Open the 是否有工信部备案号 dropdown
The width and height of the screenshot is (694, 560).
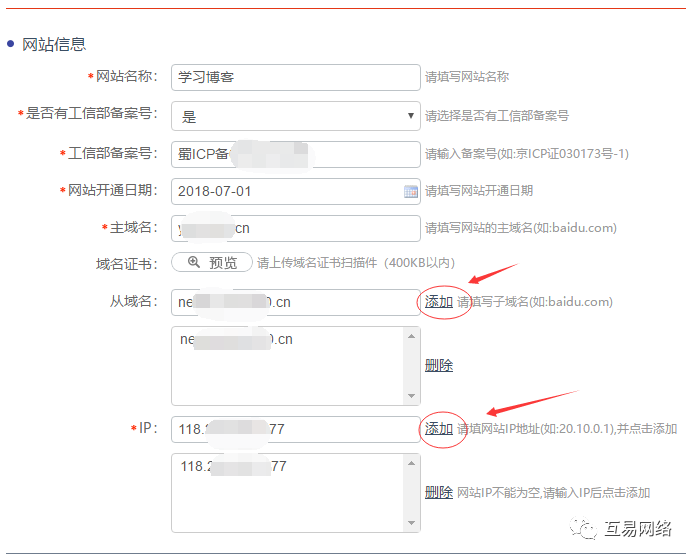point(296,116)
